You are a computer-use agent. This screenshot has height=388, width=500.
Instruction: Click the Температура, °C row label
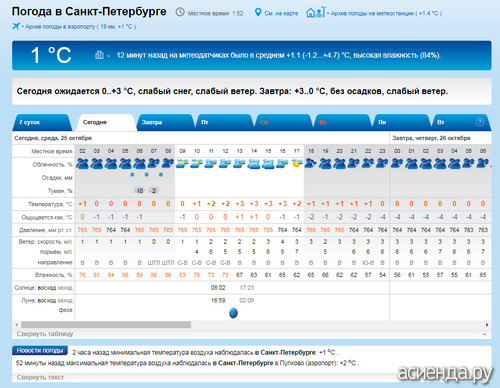tap(50, 204)
